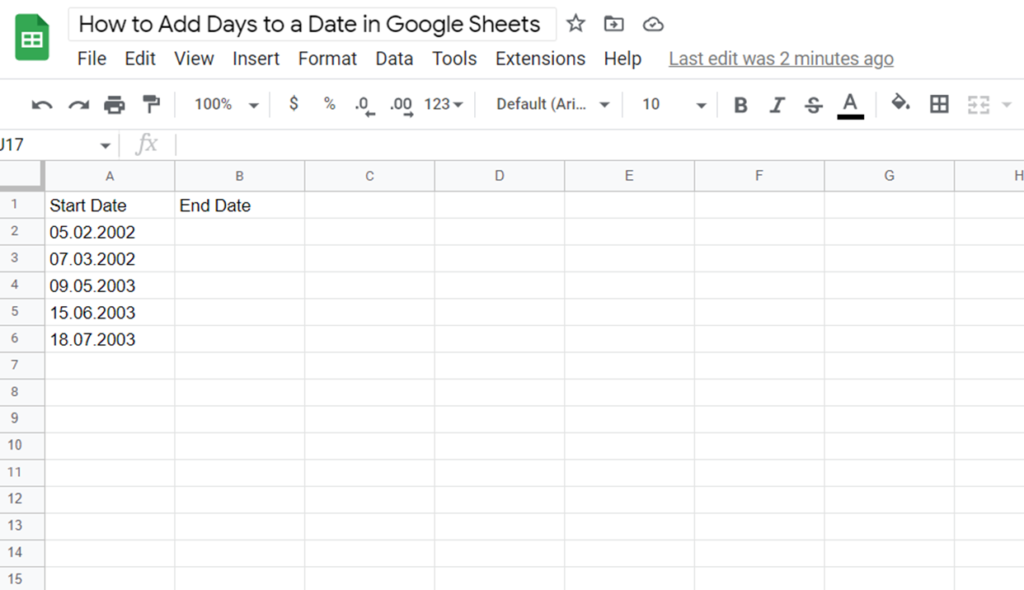Open the 100% zoom dropdown
1024x590 pixels.
pos(226,105)
